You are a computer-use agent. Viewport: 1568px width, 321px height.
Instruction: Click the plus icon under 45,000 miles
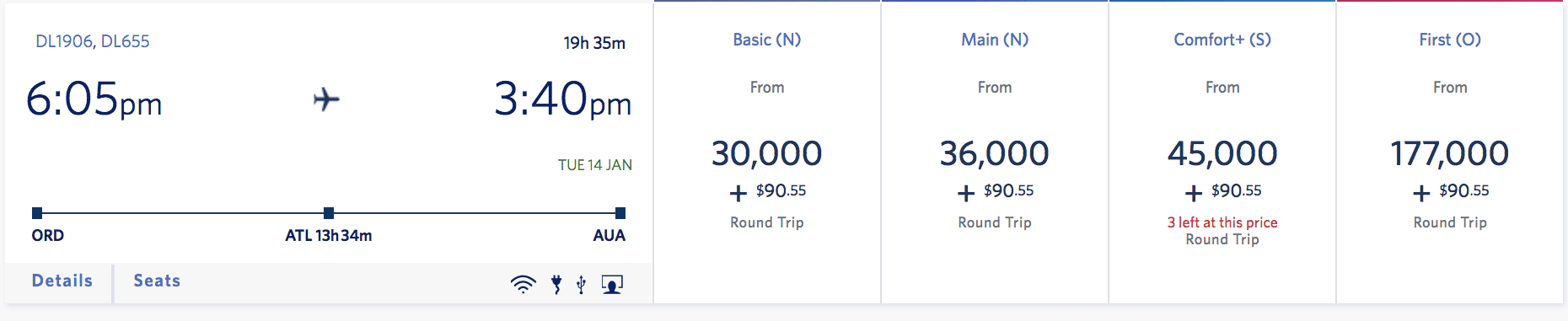tap(1194, 193)
